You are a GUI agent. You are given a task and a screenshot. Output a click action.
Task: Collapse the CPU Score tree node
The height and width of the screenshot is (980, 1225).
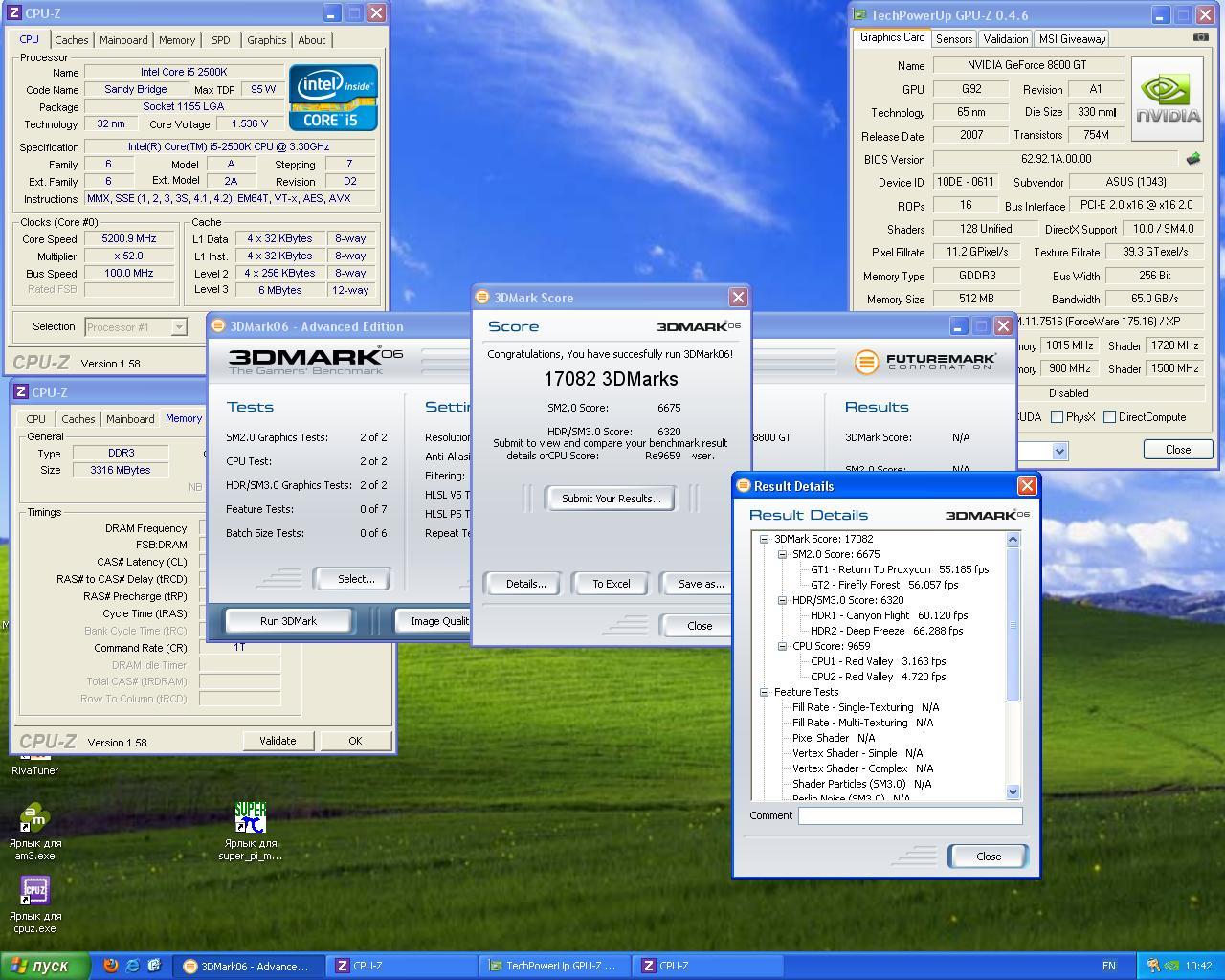tap(782, 646)
